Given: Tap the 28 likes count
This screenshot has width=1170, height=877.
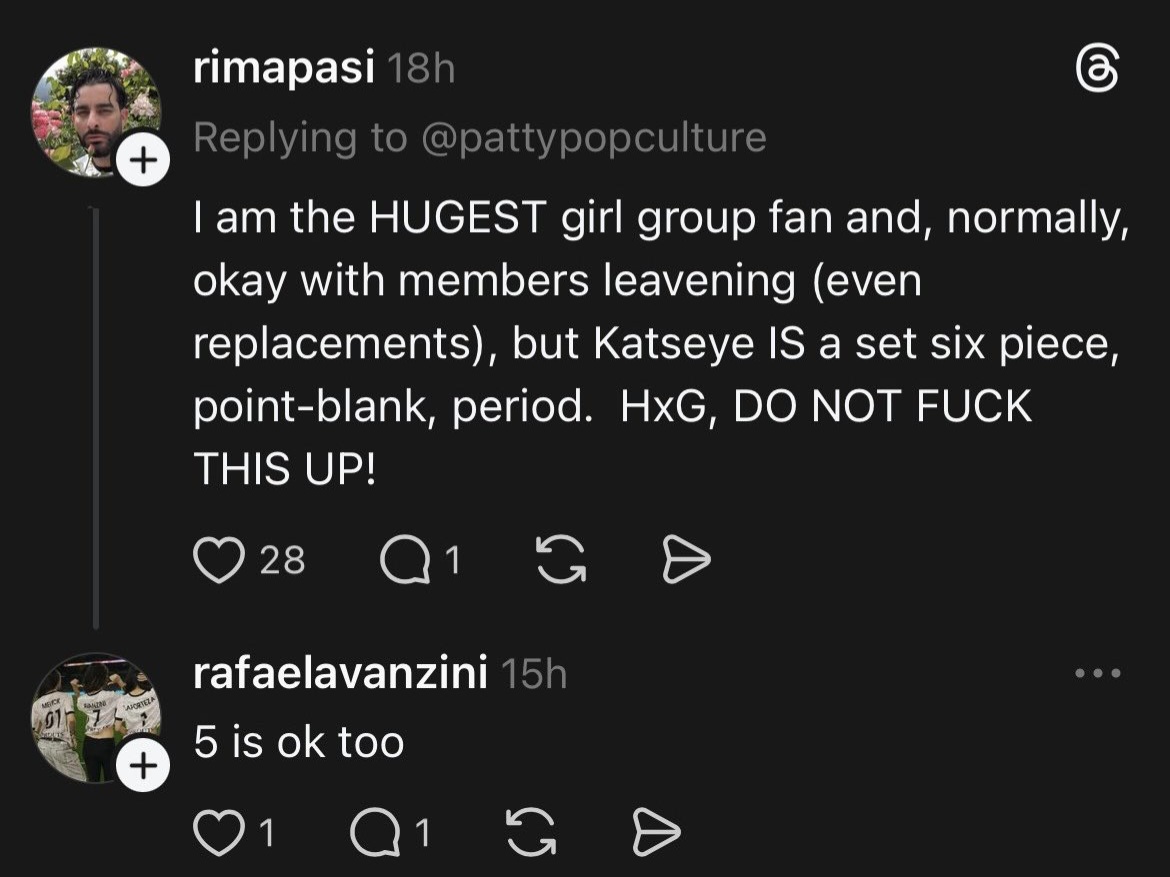Looking at the screenshot, I should point(282,562).
